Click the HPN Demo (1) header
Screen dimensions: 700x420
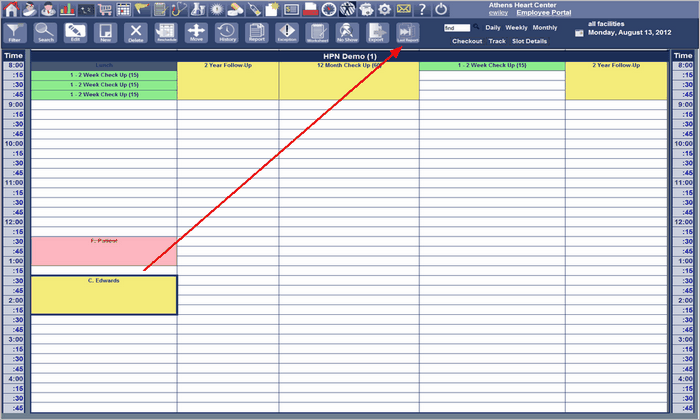click(x=350, y=56)
